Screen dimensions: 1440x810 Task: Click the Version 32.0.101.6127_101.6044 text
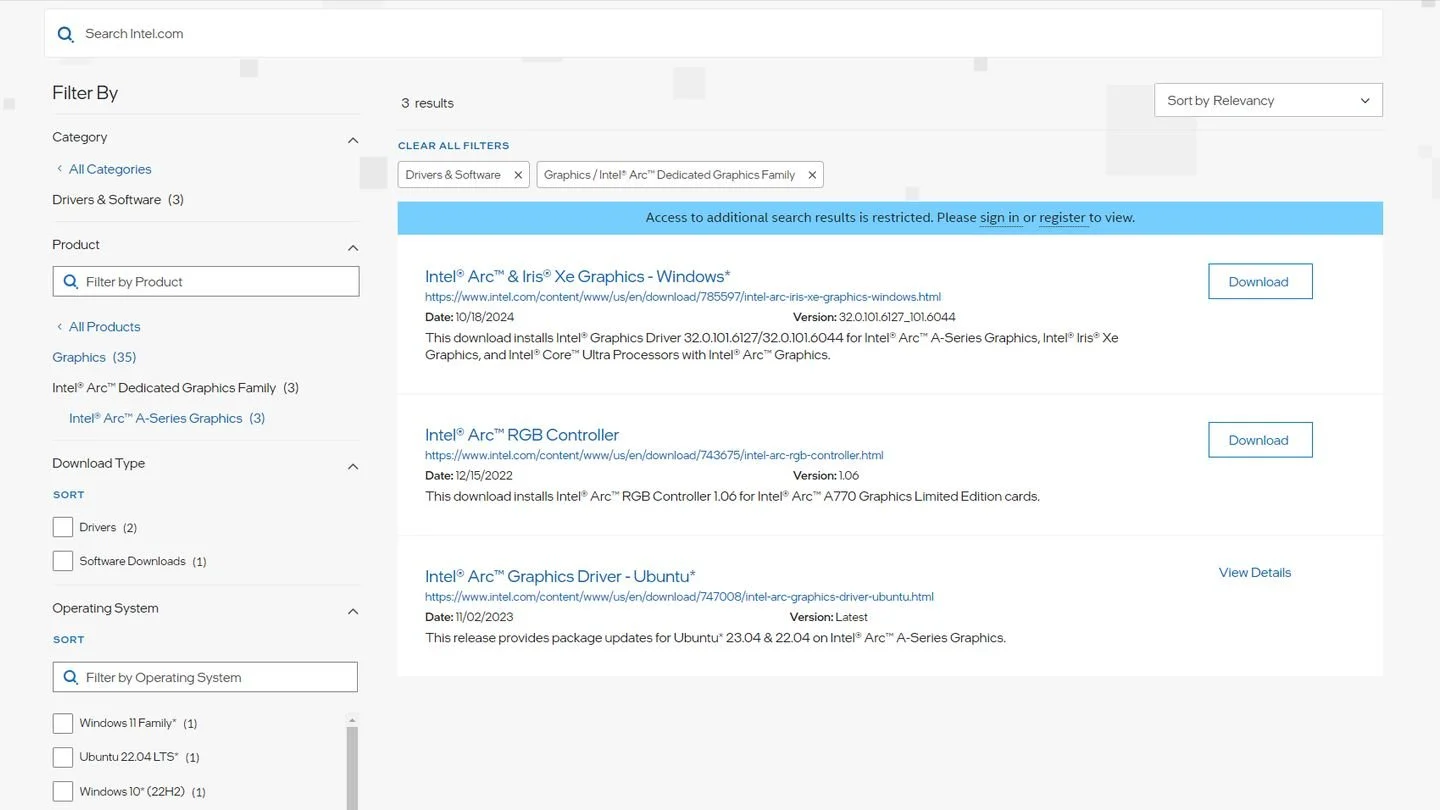coord(875,317)
